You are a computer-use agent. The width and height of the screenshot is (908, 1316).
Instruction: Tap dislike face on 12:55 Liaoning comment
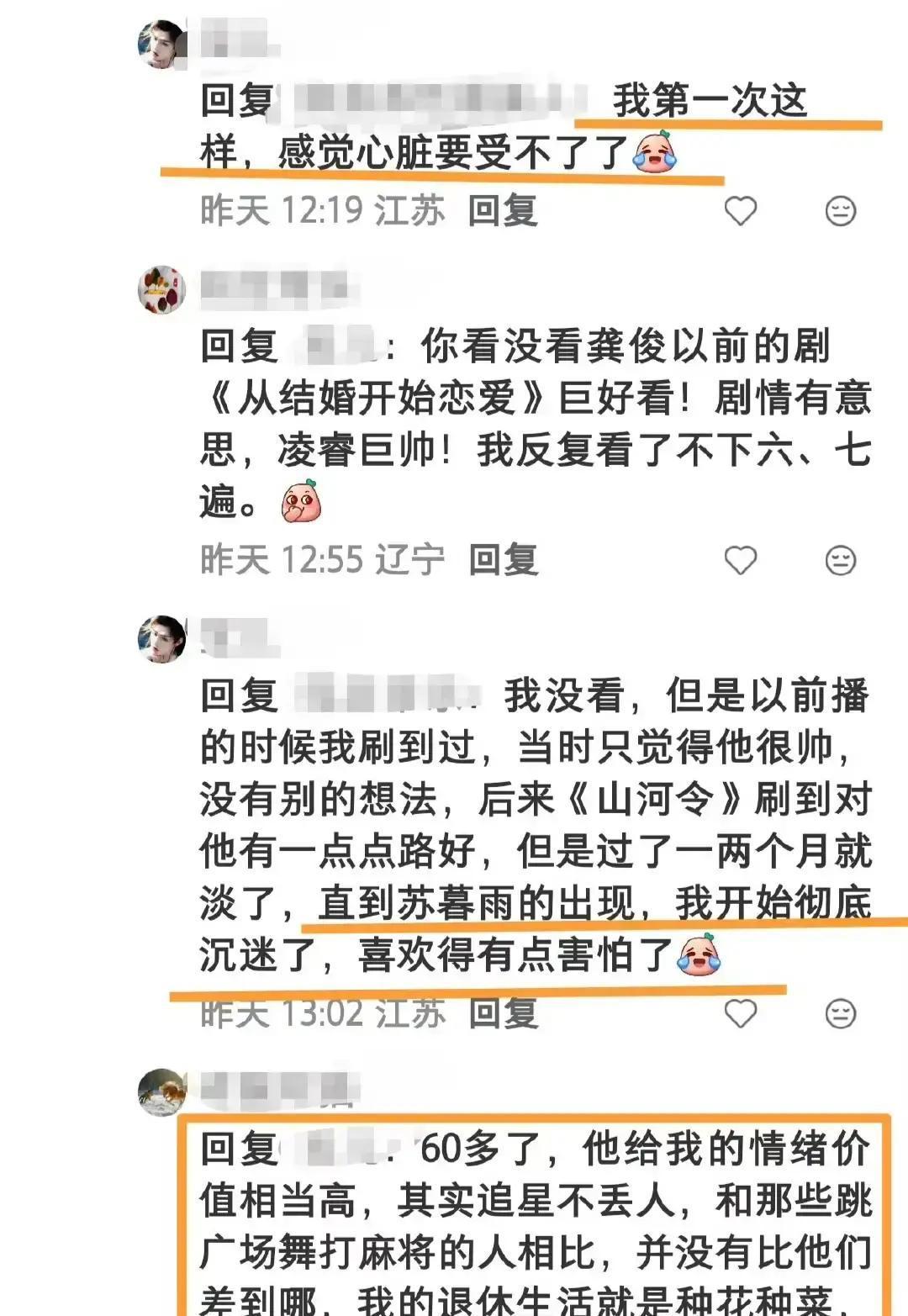841,559
